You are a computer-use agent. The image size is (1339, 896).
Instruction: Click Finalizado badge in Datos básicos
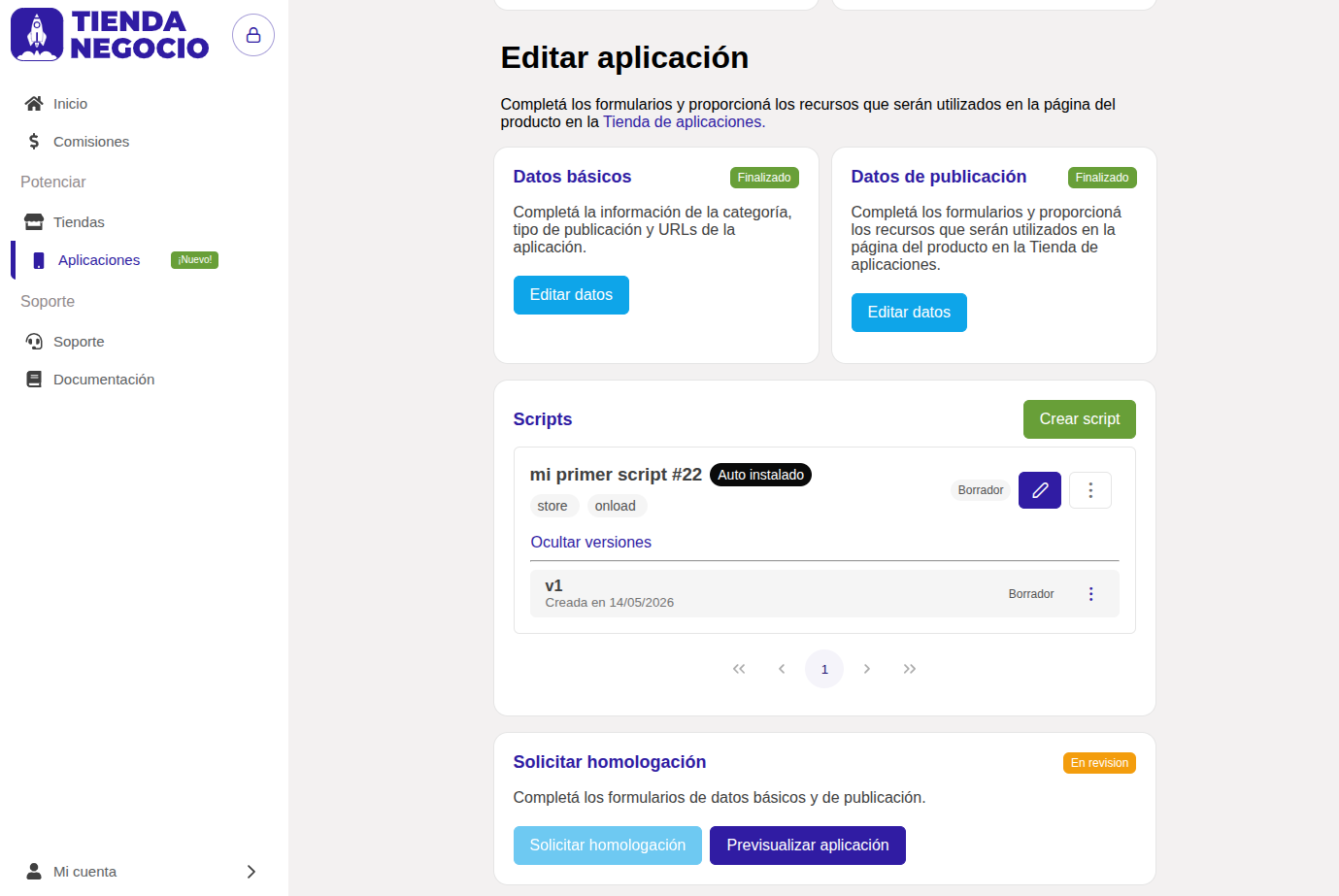click(x=764, y=178)
